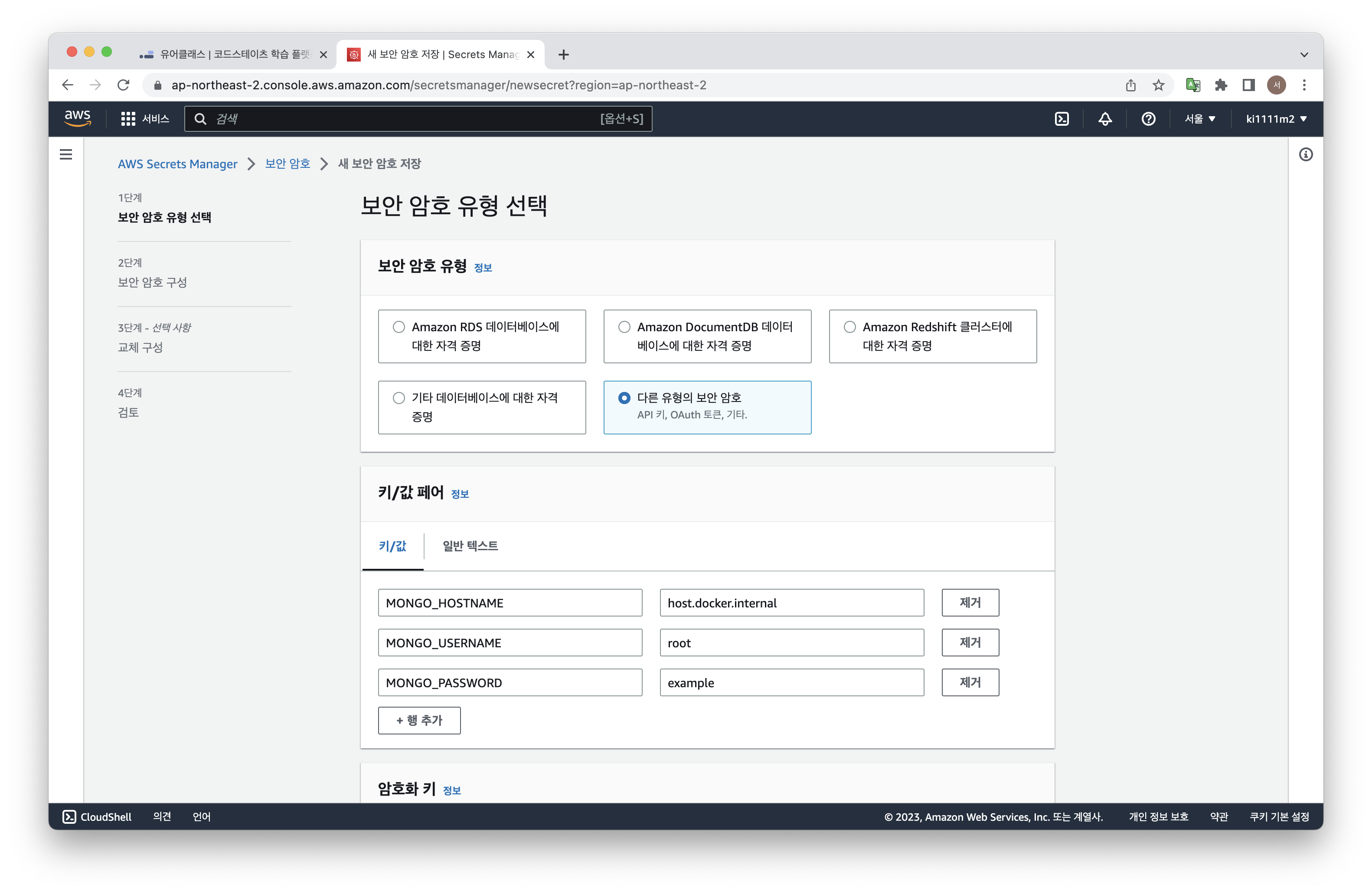
Task: Open the services grid menu icon
Action: point(127,119)
